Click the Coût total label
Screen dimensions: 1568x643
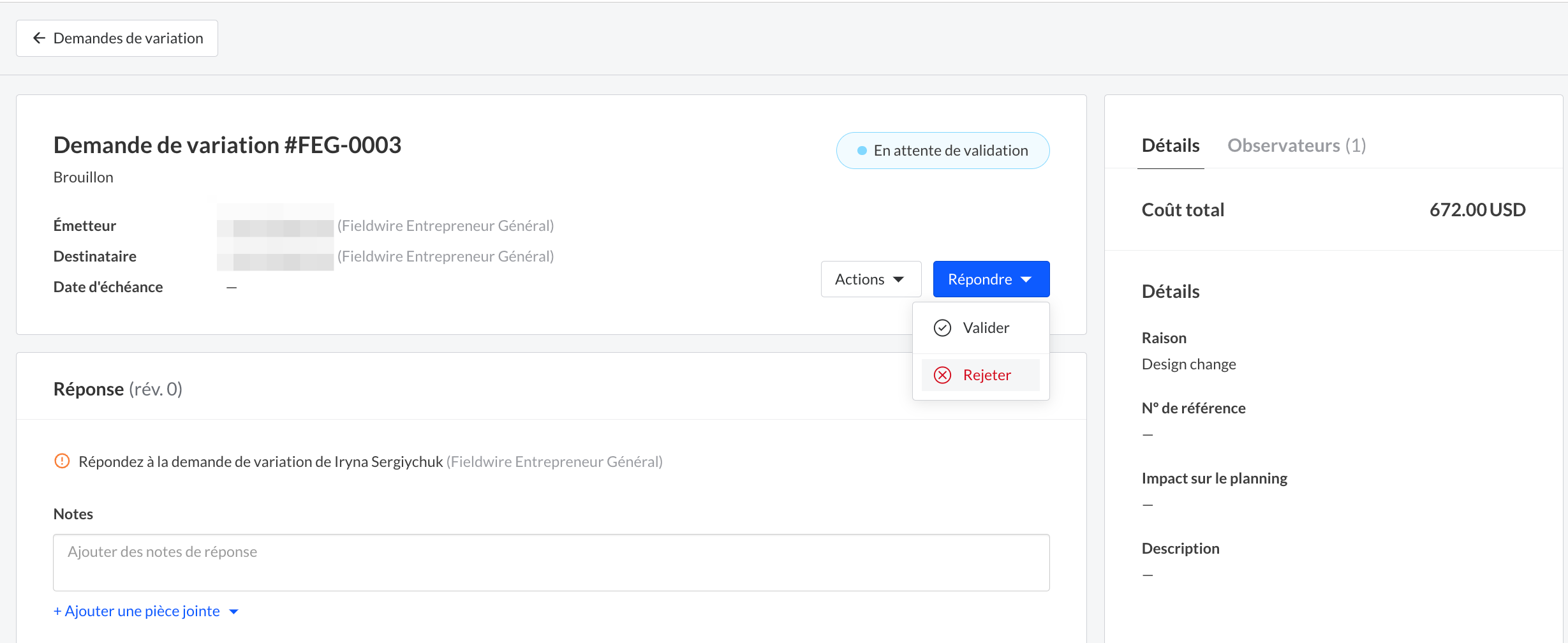(x=1183, y=210)
